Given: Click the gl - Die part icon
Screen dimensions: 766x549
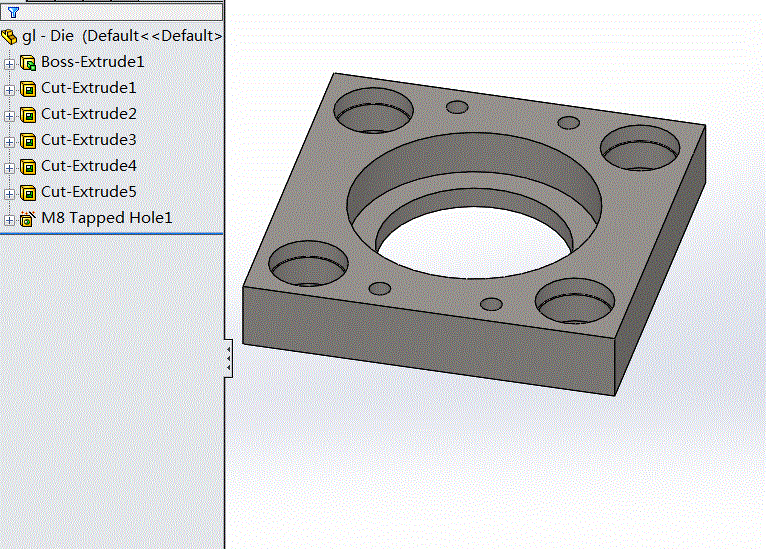Looking at the screenshot, I should pyautogui.click(x=9, y=37).
